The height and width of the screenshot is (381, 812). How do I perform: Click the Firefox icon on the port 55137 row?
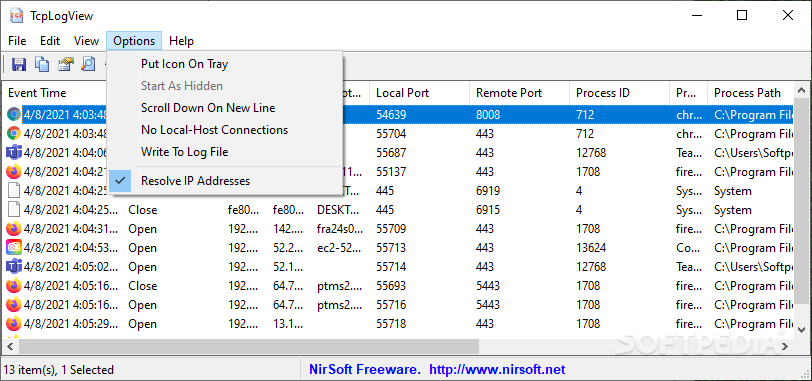point(14,171)
